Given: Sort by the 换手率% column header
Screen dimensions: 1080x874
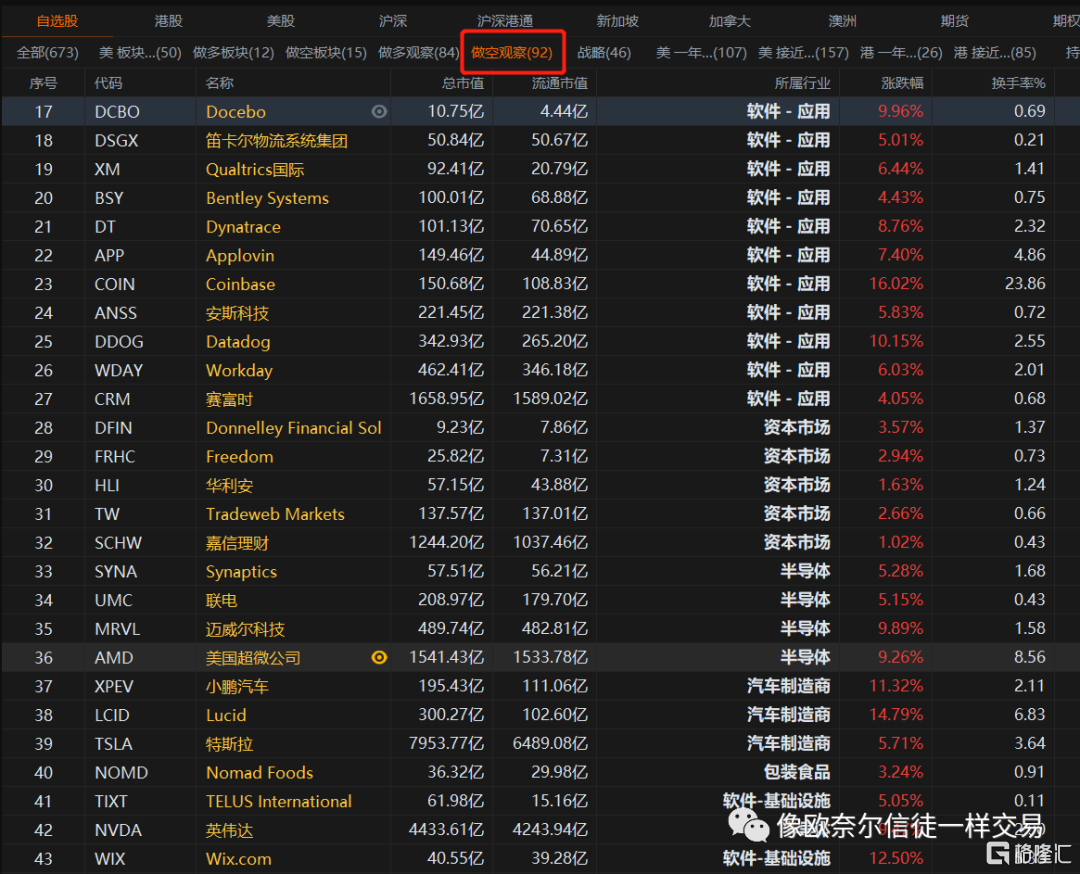Looking at the screenshot, I should [1019, 83].
